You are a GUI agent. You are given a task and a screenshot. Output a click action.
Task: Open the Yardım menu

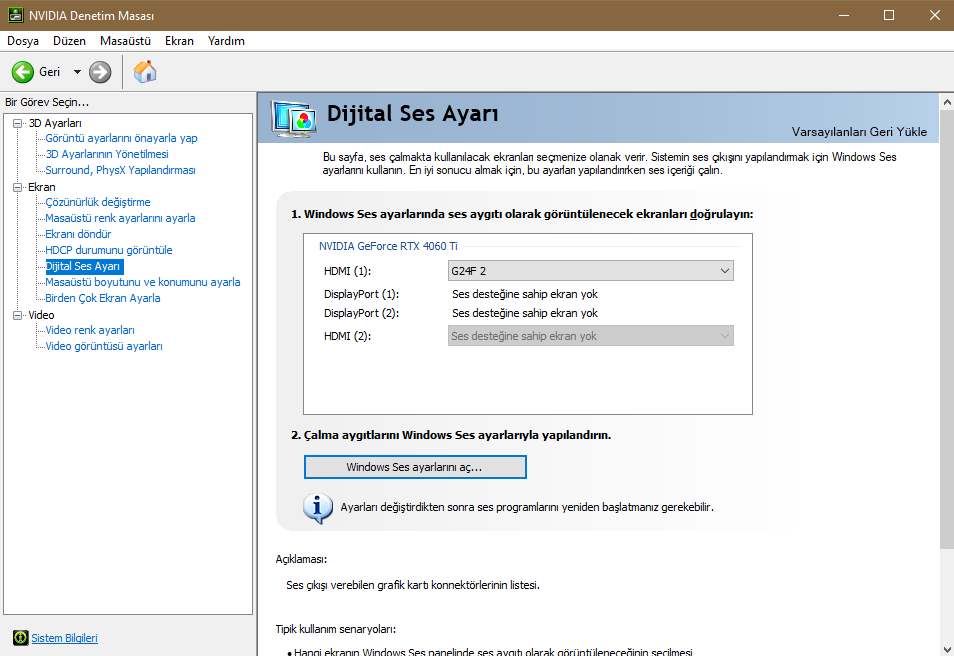(x=226, y=41)
